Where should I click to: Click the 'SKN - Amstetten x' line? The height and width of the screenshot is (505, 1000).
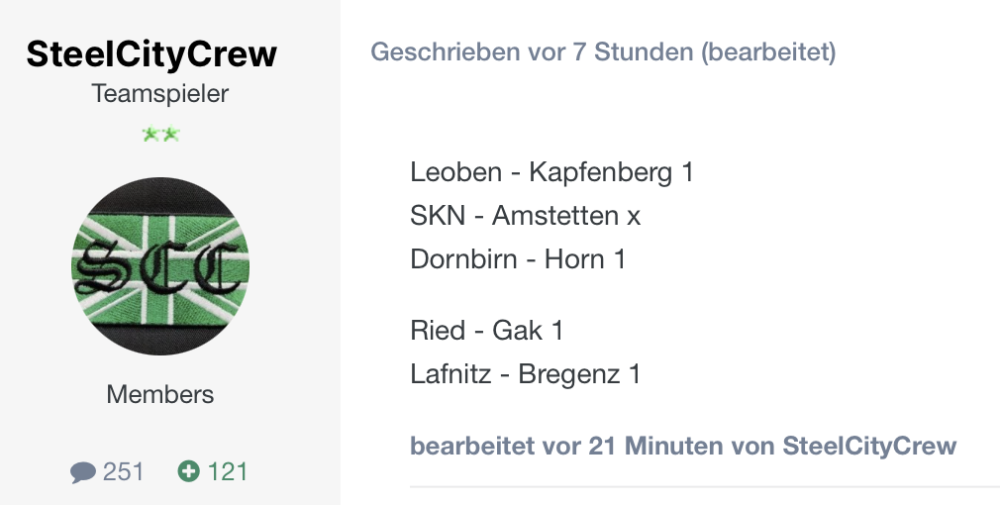(x=525, y=216)
